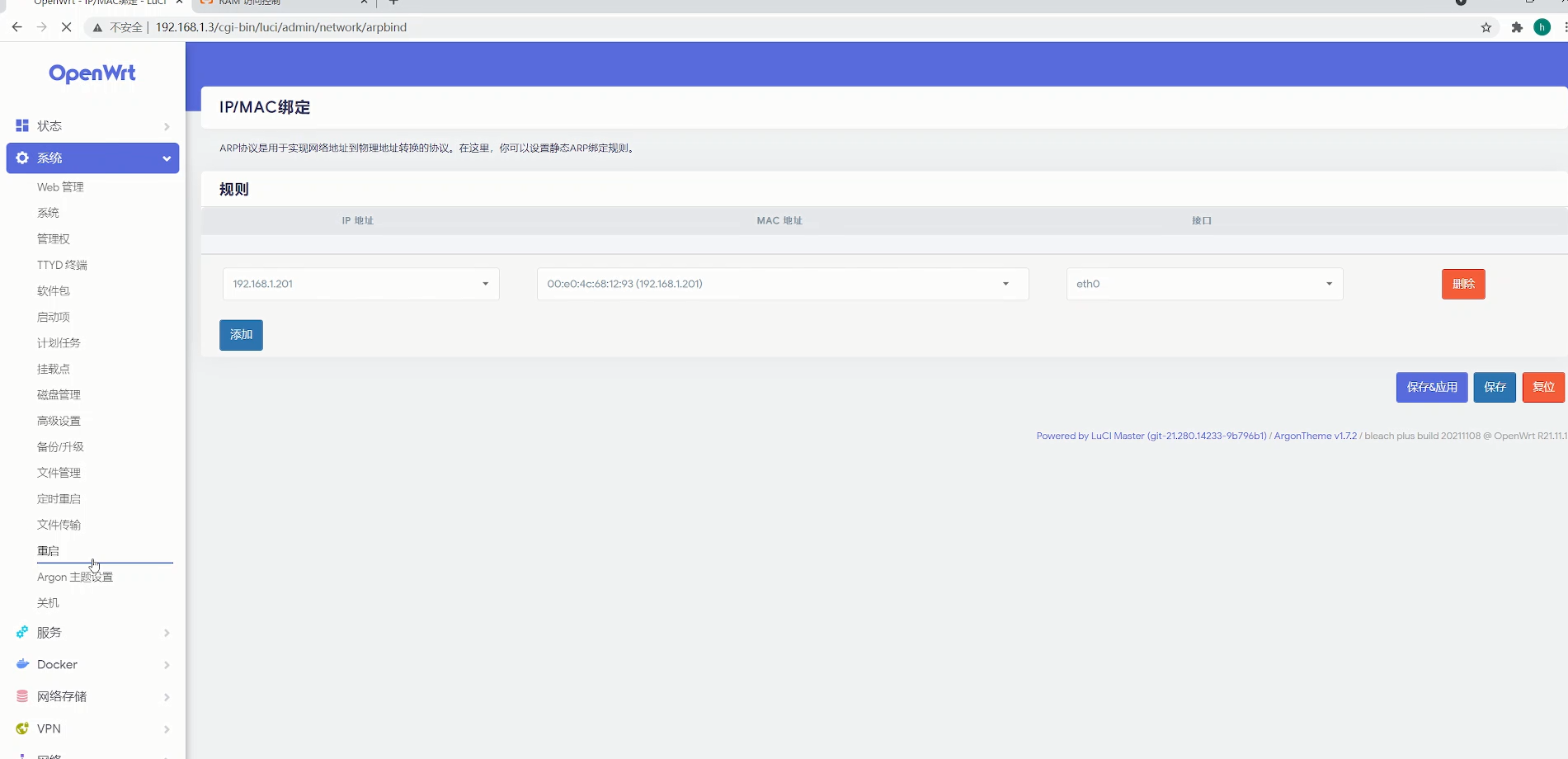
Task: Click the blue Add rule button
Action: click(241, 335)
